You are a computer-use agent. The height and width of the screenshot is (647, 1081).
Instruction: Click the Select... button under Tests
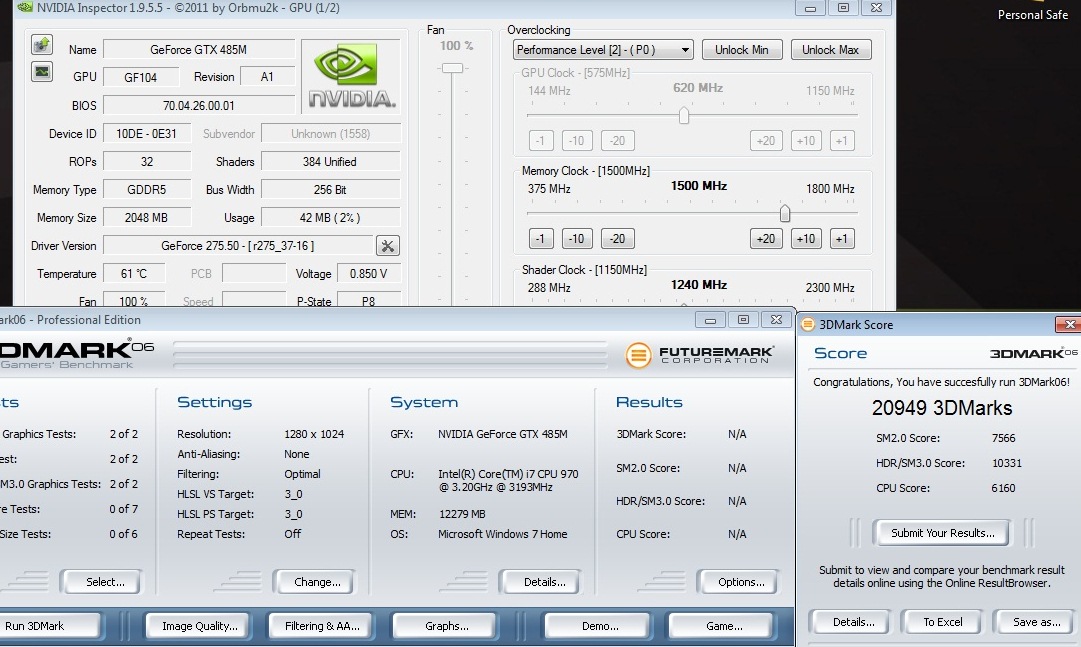pos(101,582)
